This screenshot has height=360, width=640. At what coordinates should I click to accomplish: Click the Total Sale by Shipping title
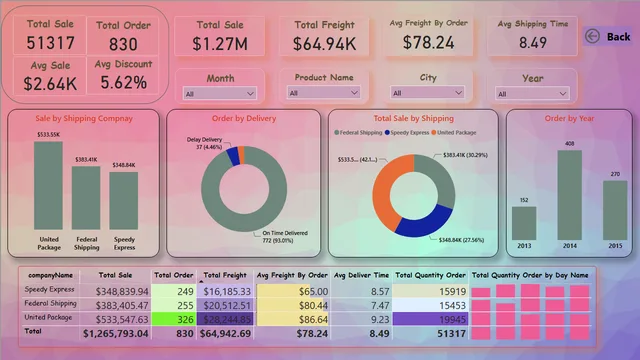413,118
